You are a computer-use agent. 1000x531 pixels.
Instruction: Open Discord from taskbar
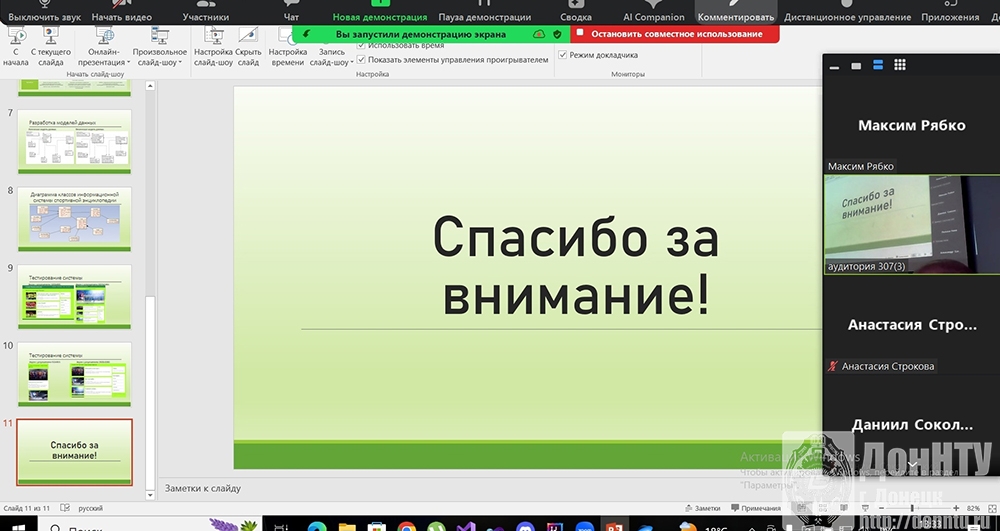pyautogui.click(x=526, y=527)
